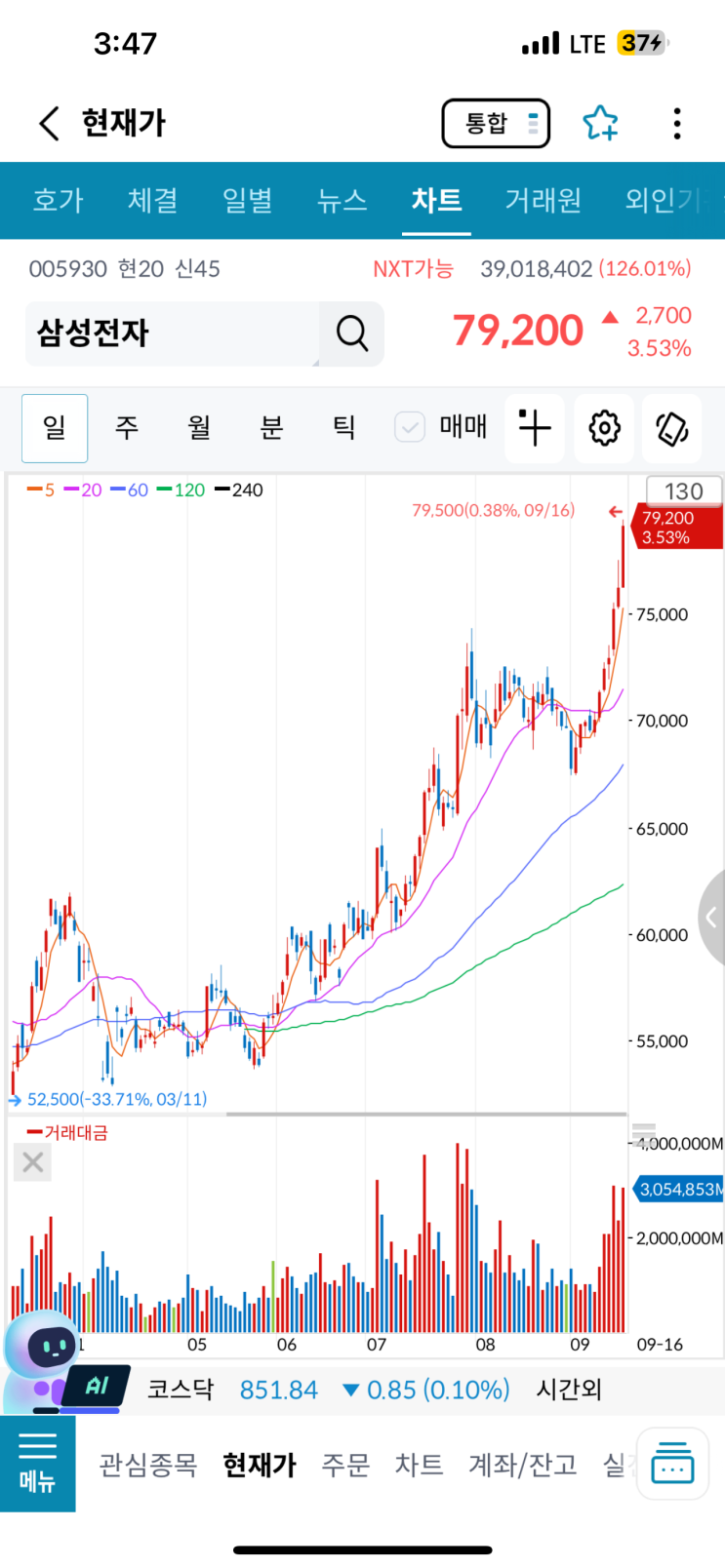Select the 분 minute chart period
This screenshot has height=1568, width=725.
271,427
